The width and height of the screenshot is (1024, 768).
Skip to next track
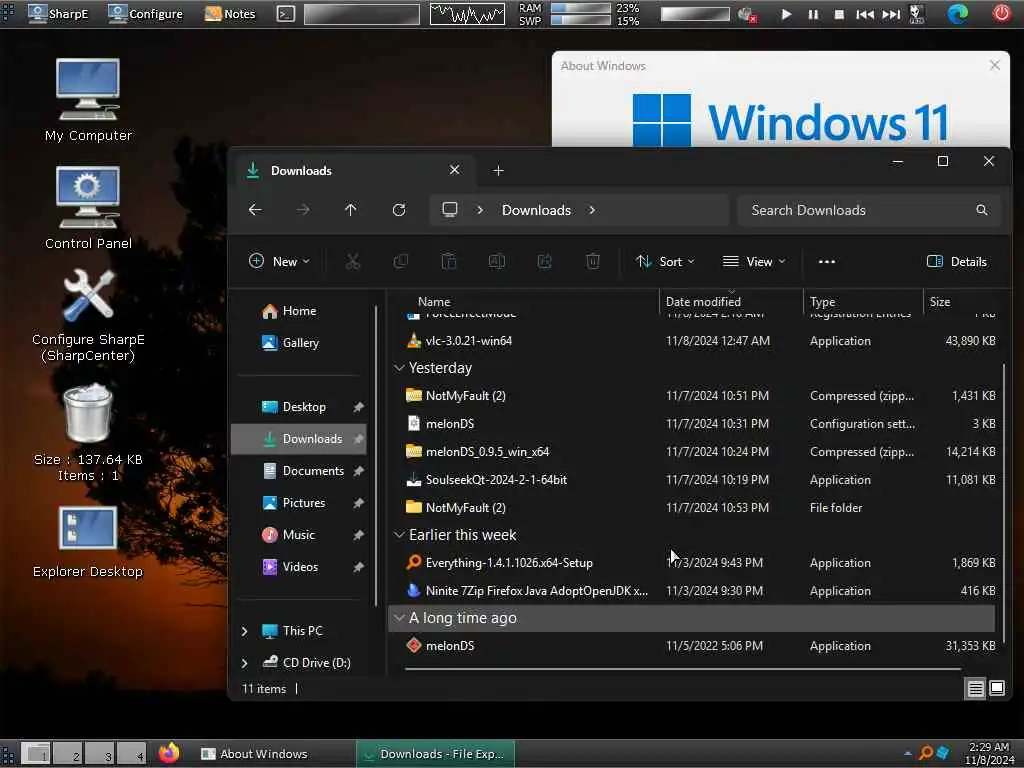(891, 14)
